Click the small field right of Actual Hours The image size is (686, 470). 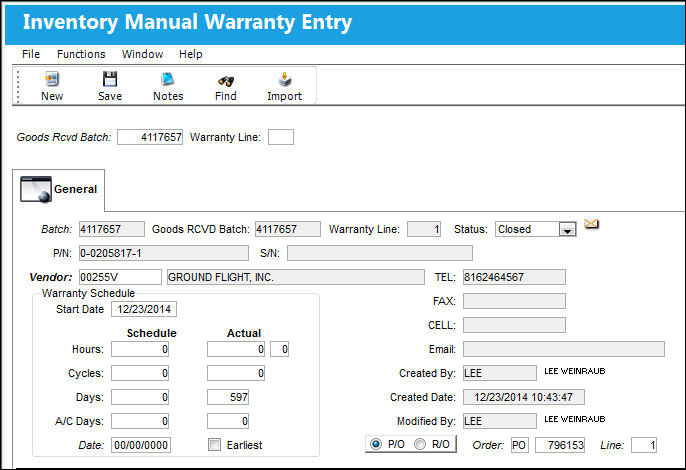(x=280, y=349)
